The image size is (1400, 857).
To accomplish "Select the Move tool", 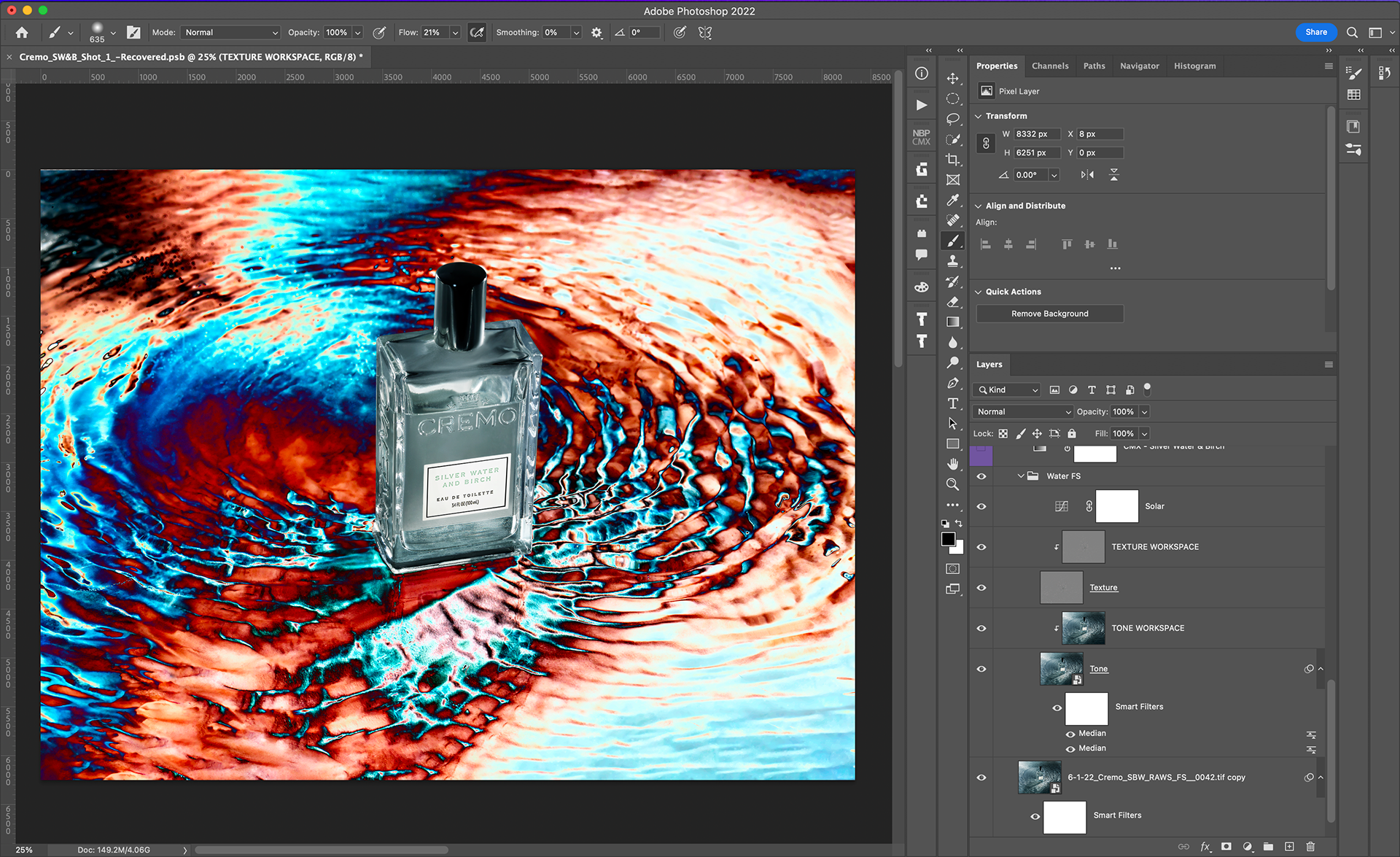I will point(952,78).
